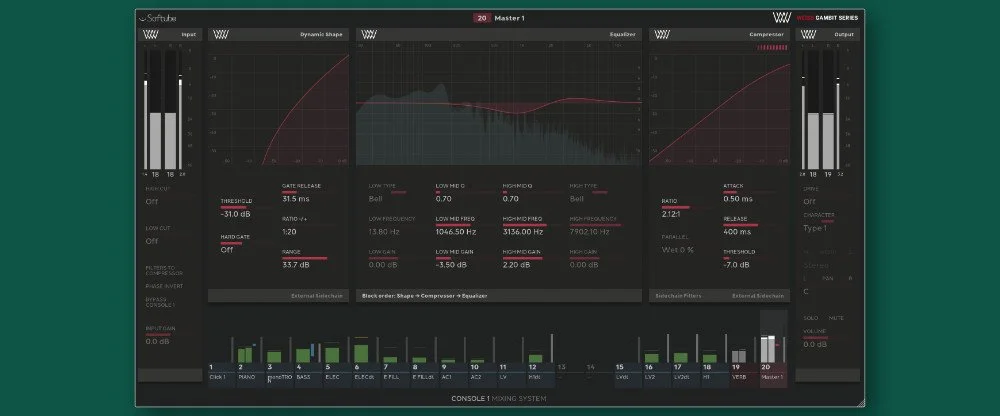Click the Console 1 Mixing System label
This screenshot has width=1000, height=416.
coord(499,399)
